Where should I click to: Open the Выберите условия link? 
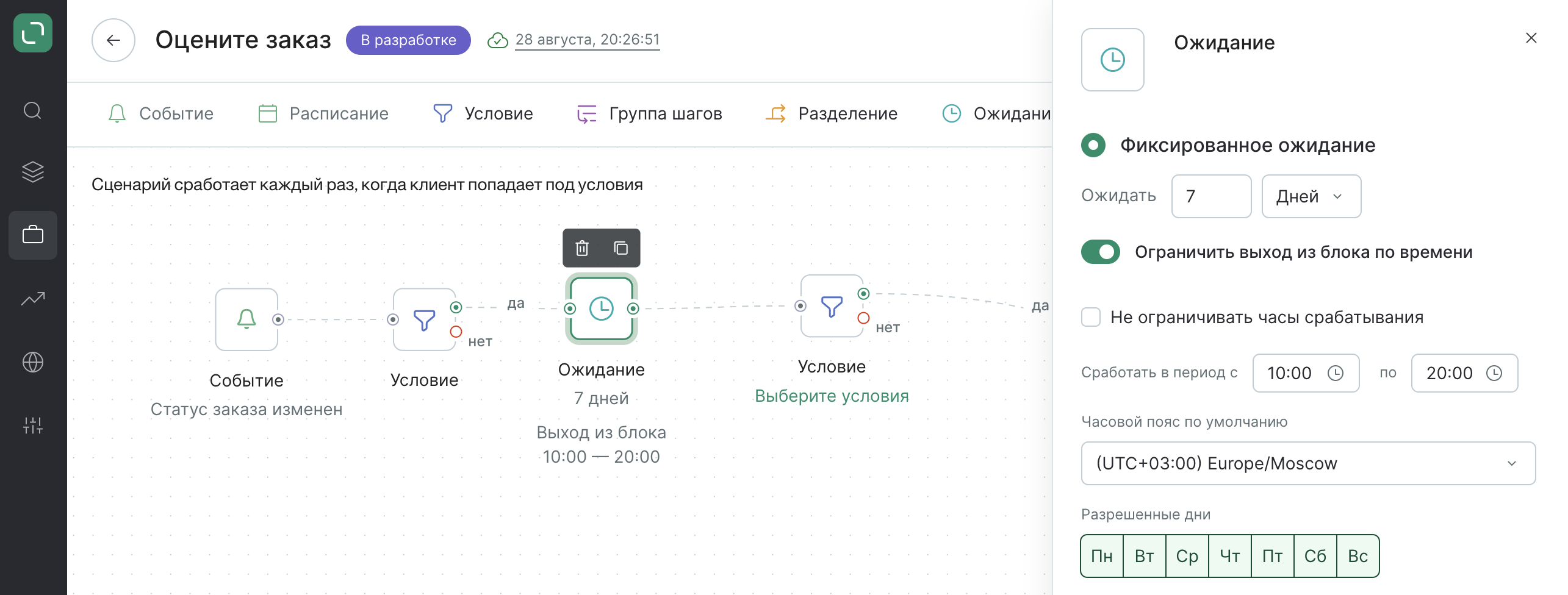point(832,396)
